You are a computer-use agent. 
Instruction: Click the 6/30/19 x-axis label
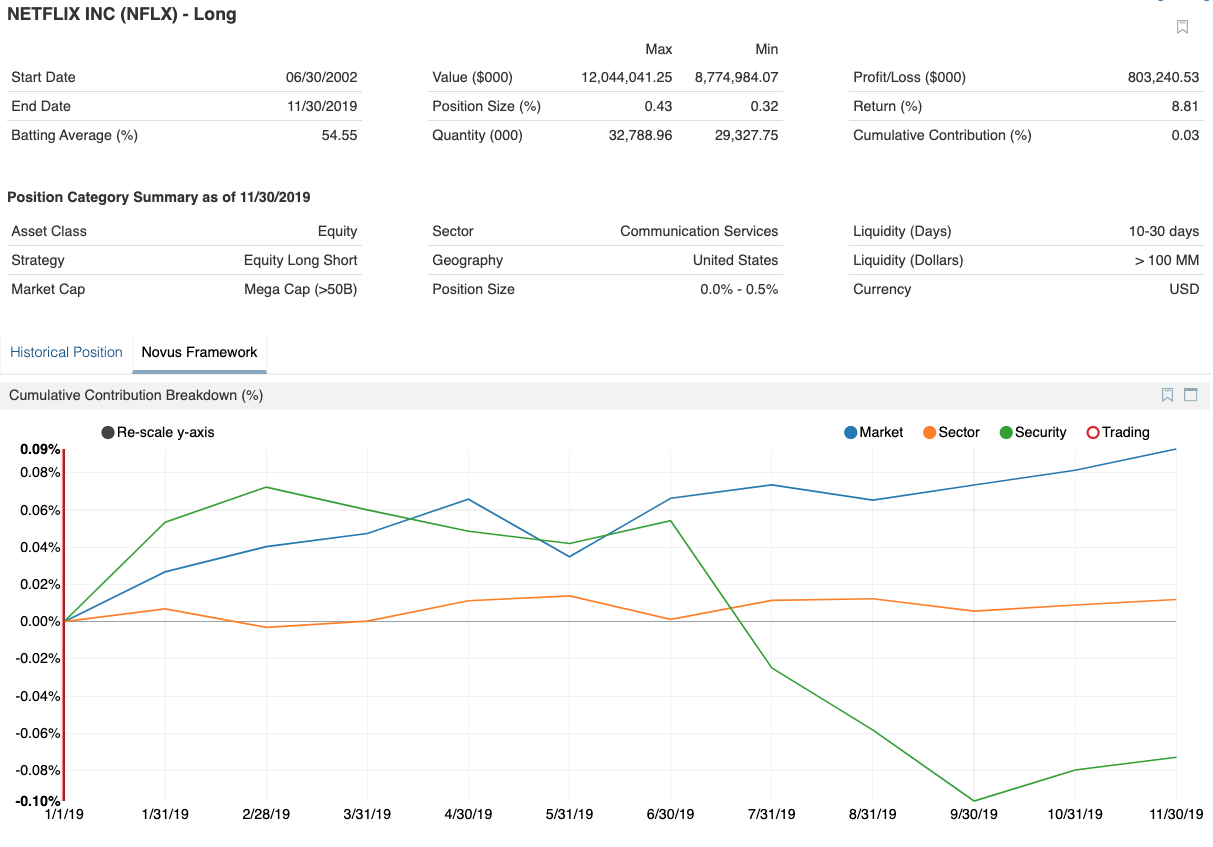point(670,815)
